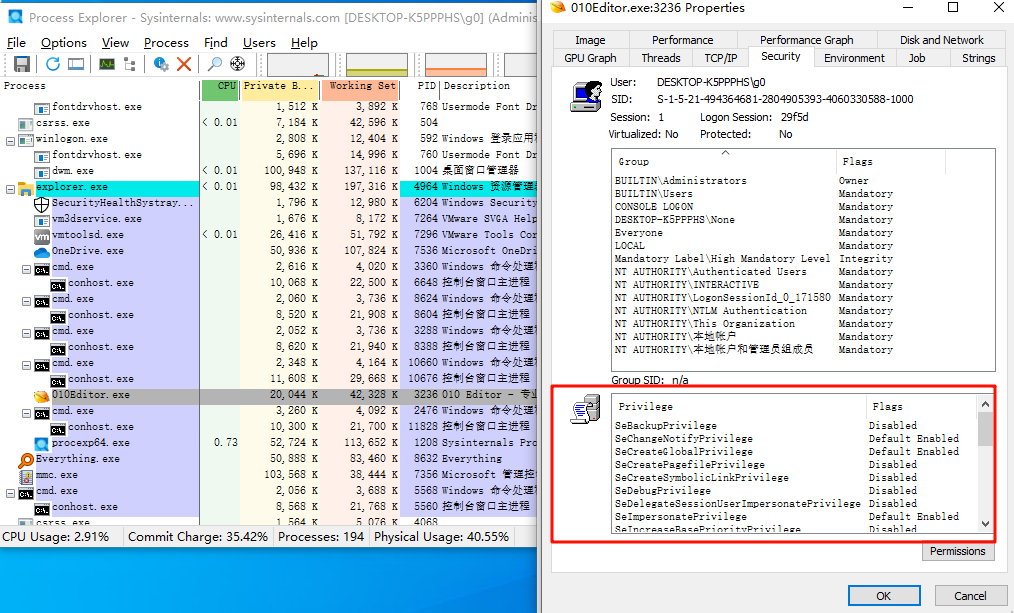Screen dimensions: 1014x613
Task: Click the Refresh Now toolbar icon
Action: (53, 64)
